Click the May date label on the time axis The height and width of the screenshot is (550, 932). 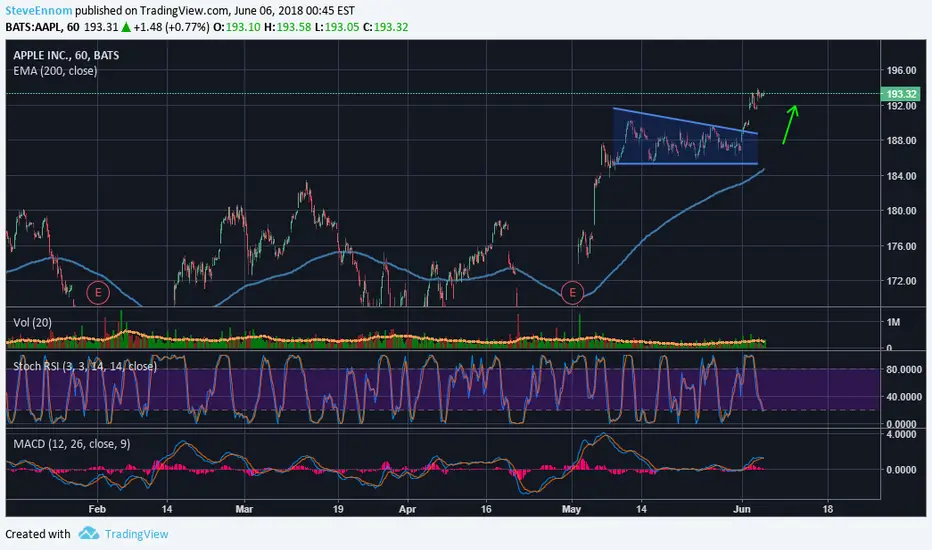[571, 509]
